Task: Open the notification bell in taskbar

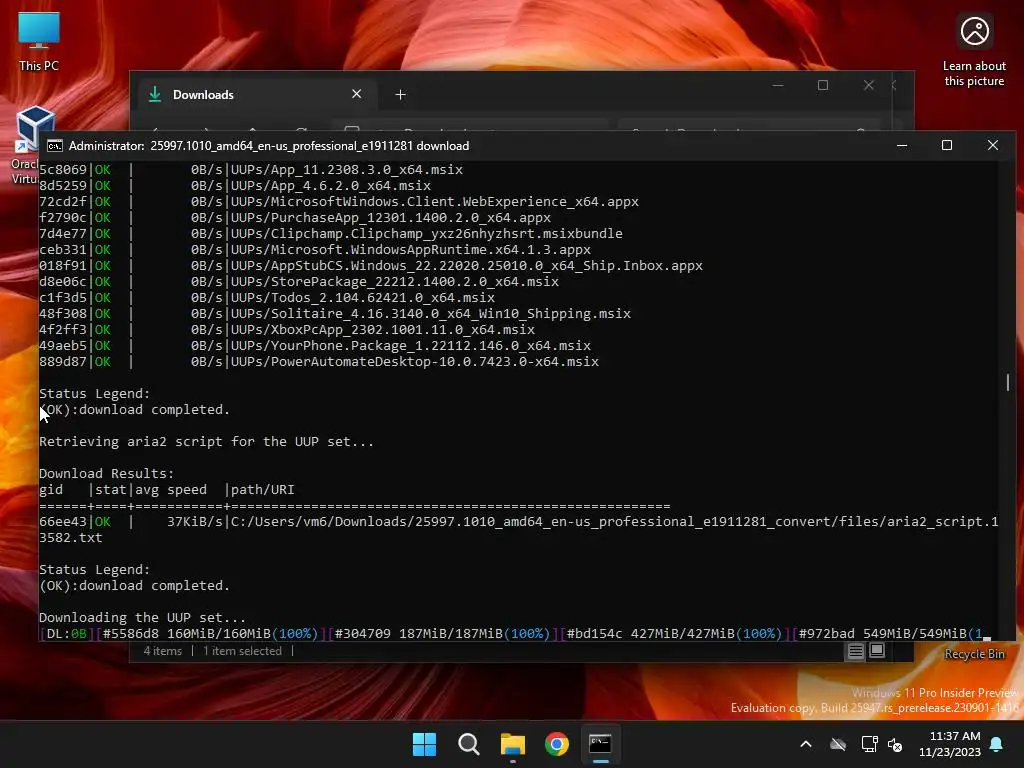Action: tap(997, 744)
